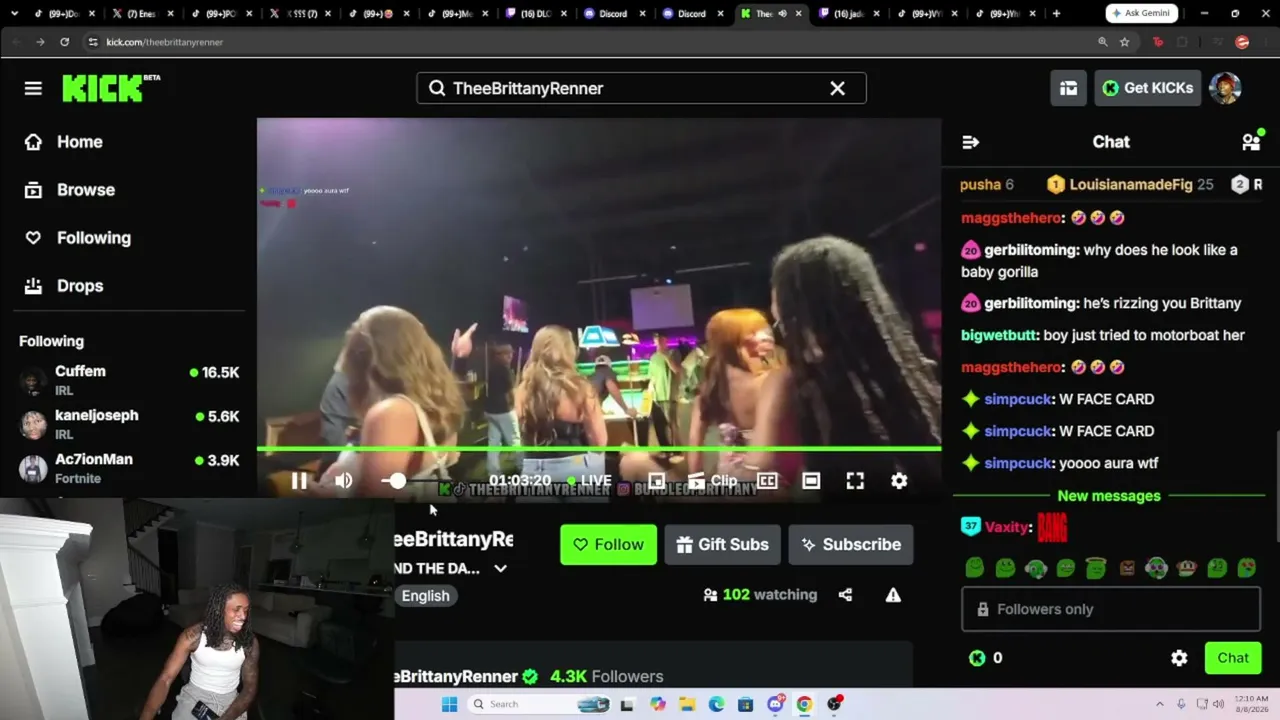The height and width of the screenshot is (720, 1280).
Task: Subscribe to the channel
Action: [851, 545]
